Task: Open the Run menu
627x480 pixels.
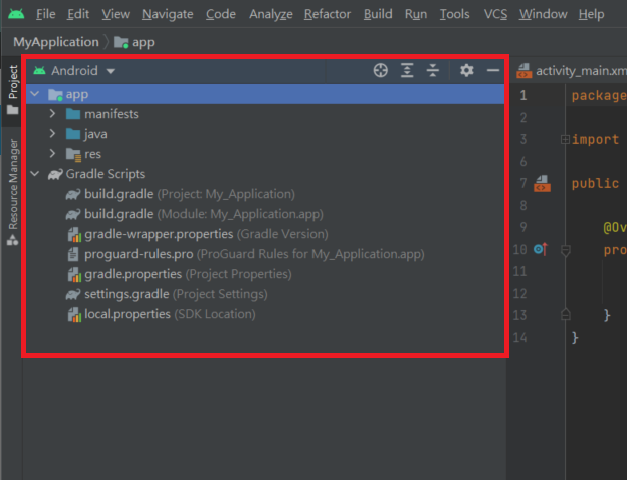Action: click(x=416, y=14)
